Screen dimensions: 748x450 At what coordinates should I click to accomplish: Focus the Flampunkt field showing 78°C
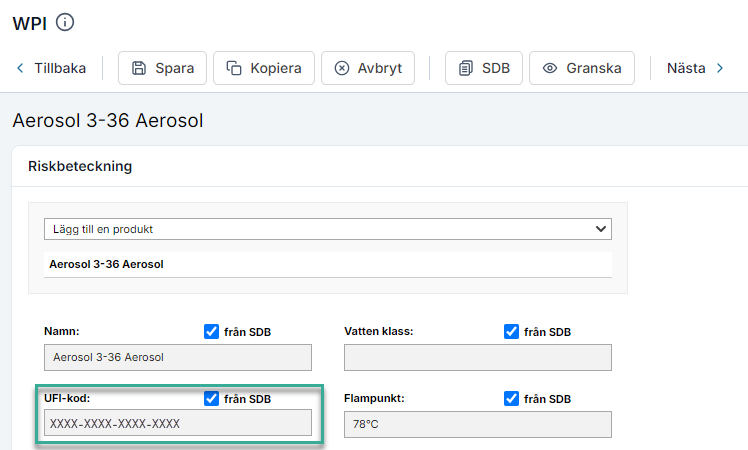(478, 424)
